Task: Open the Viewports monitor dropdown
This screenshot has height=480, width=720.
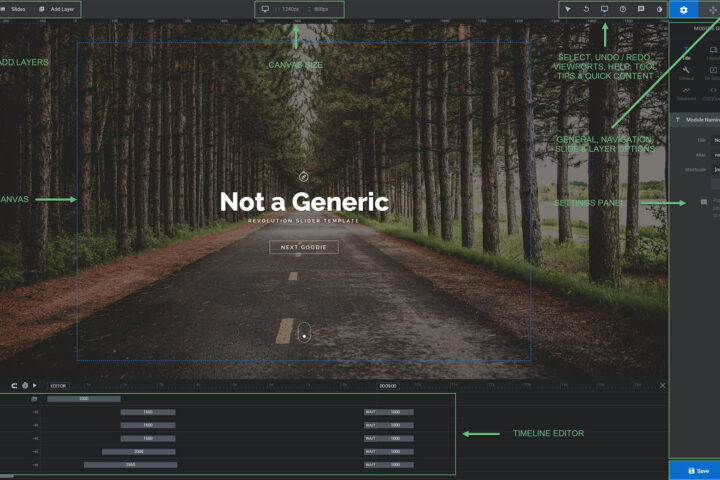Action: (604, 9)
